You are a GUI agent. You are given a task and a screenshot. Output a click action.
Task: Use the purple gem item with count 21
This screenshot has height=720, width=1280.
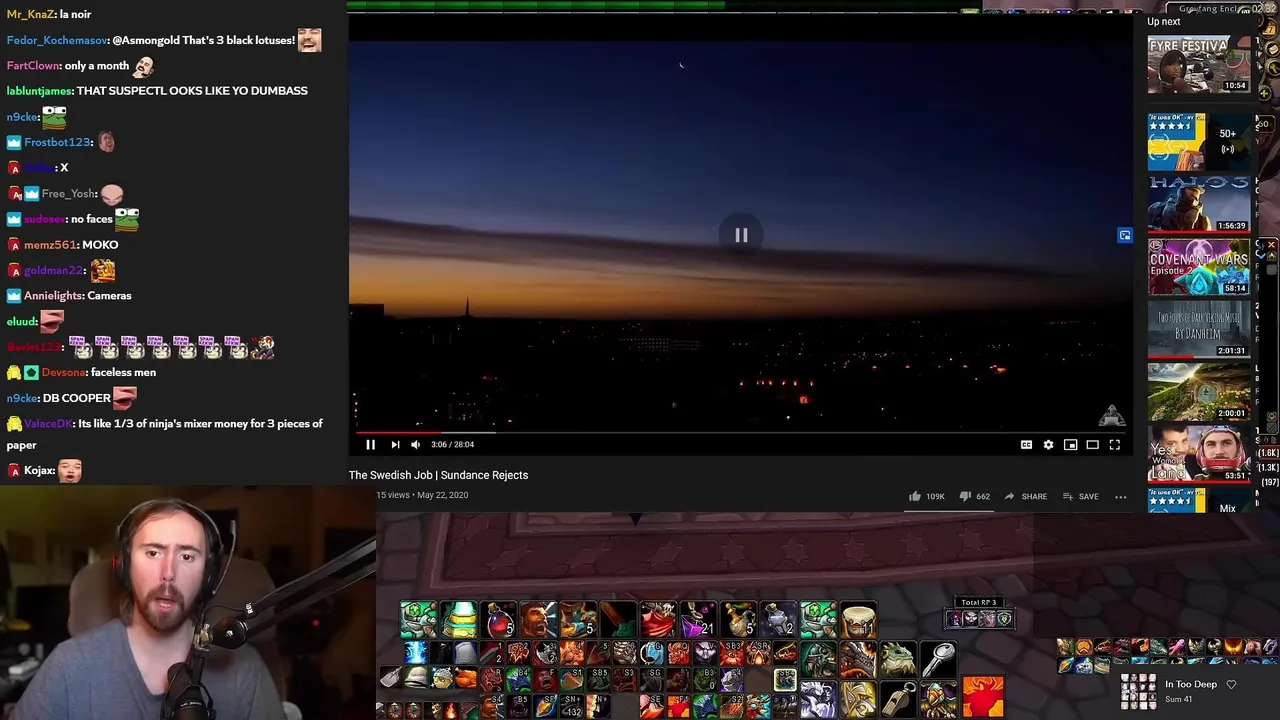(698, 620)
